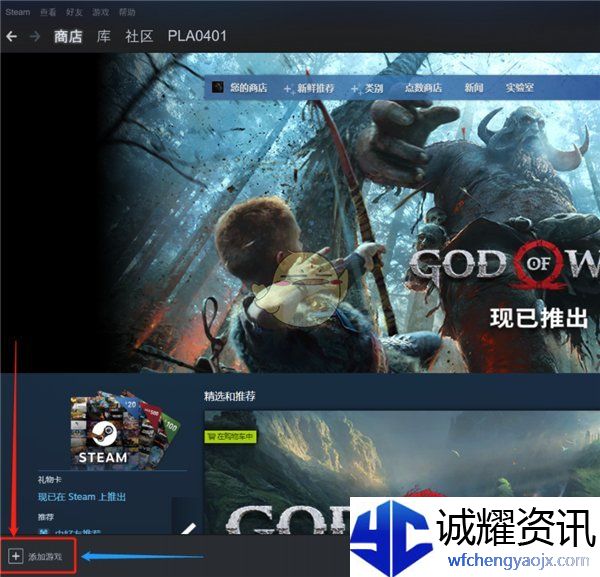Open the Steam gift cards image
The image size is (600, 577).
point(125,429)
